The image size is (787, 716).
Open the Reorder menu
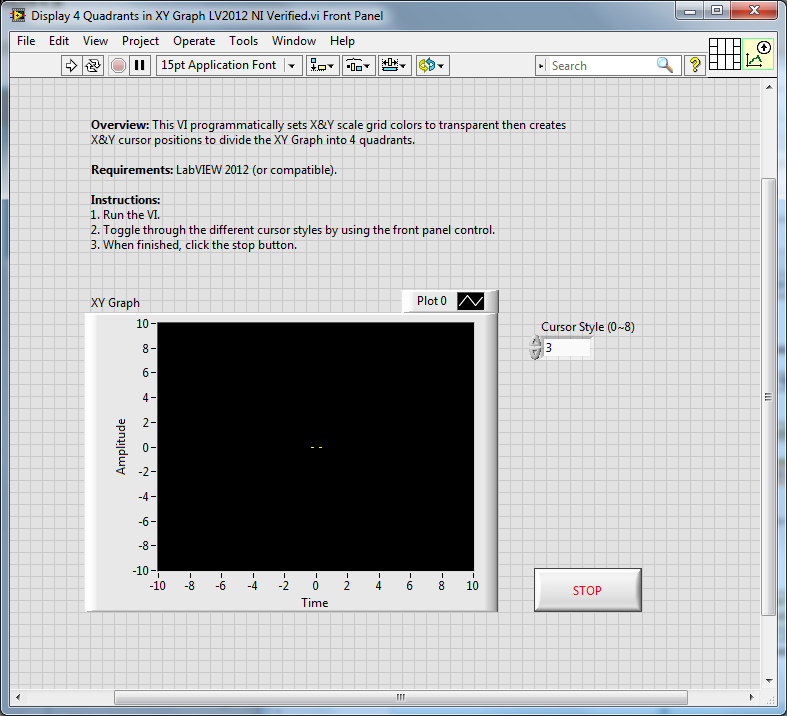pos(432,65)
